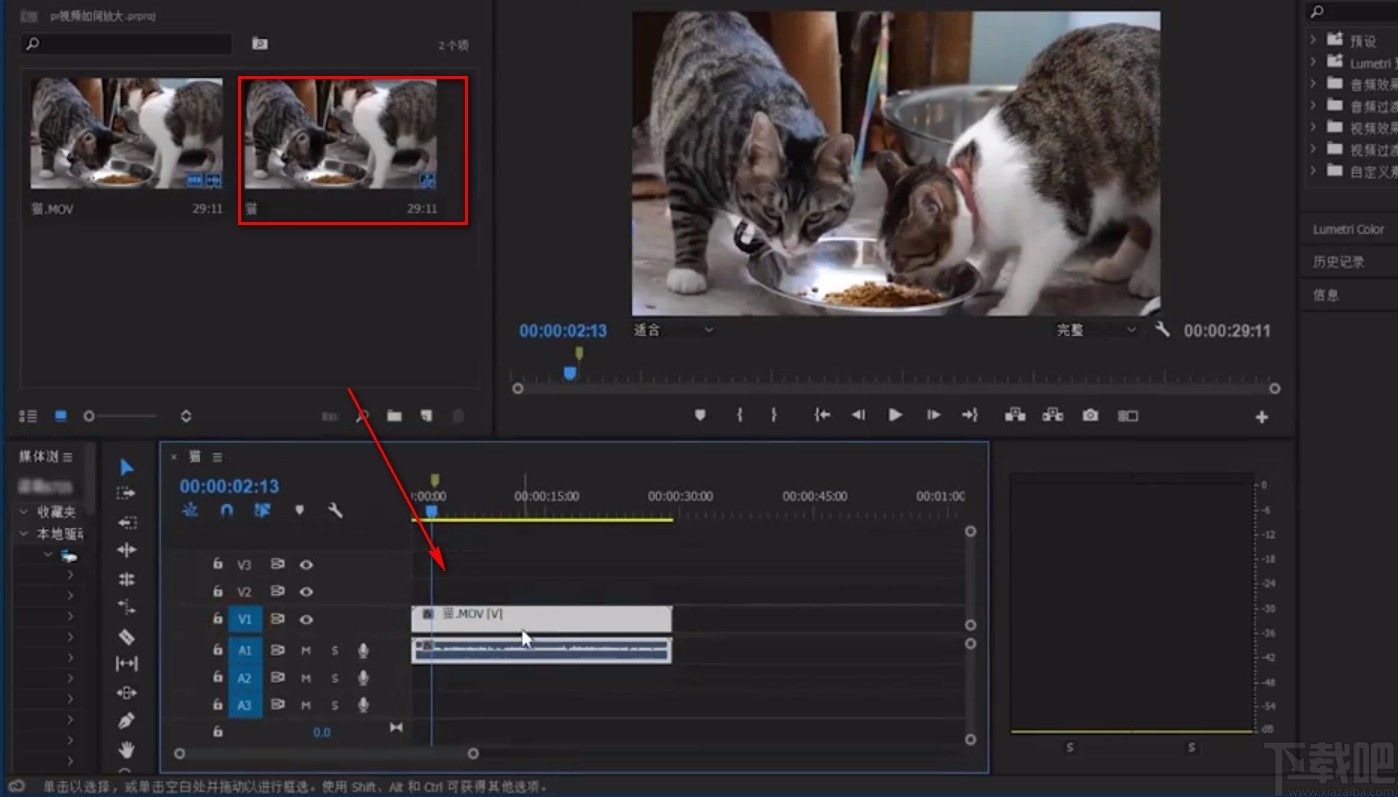Step back one frame

pos(858,415)
